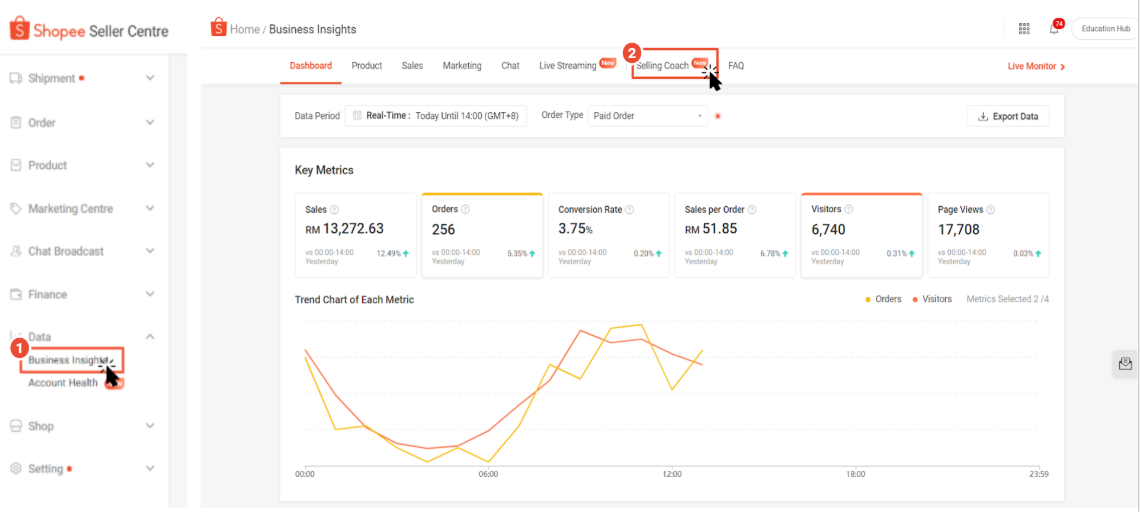Switch to the Selling Coach tab
Image resolution: width=1140 pixels, height=512 pixels.
click(662, 66)
